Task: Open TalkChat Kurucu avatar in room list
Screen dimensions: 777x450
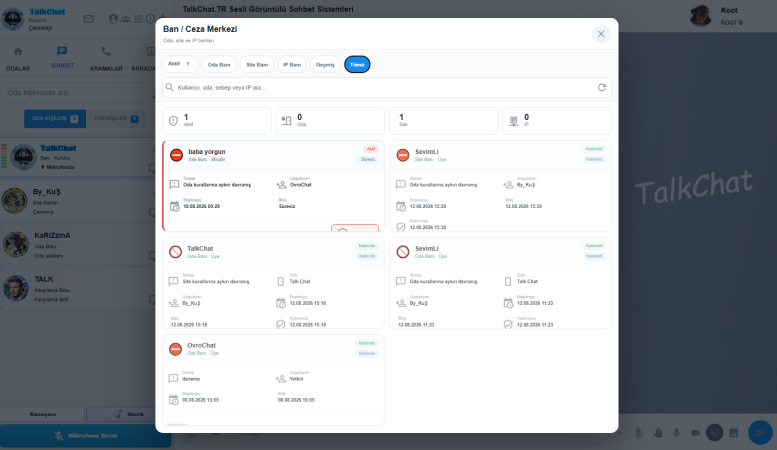Action: tap(23, 157)
